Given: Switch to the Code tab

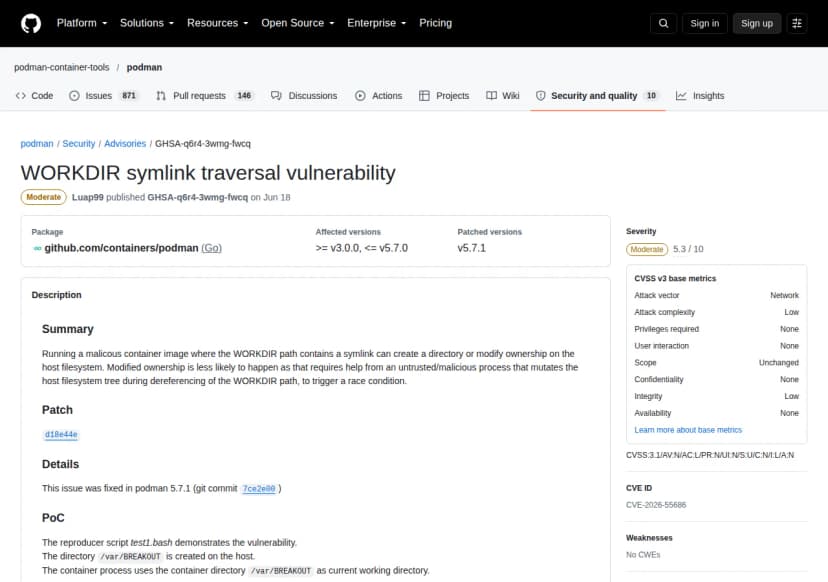Looking at the screenshot, I should click(34, 96).
